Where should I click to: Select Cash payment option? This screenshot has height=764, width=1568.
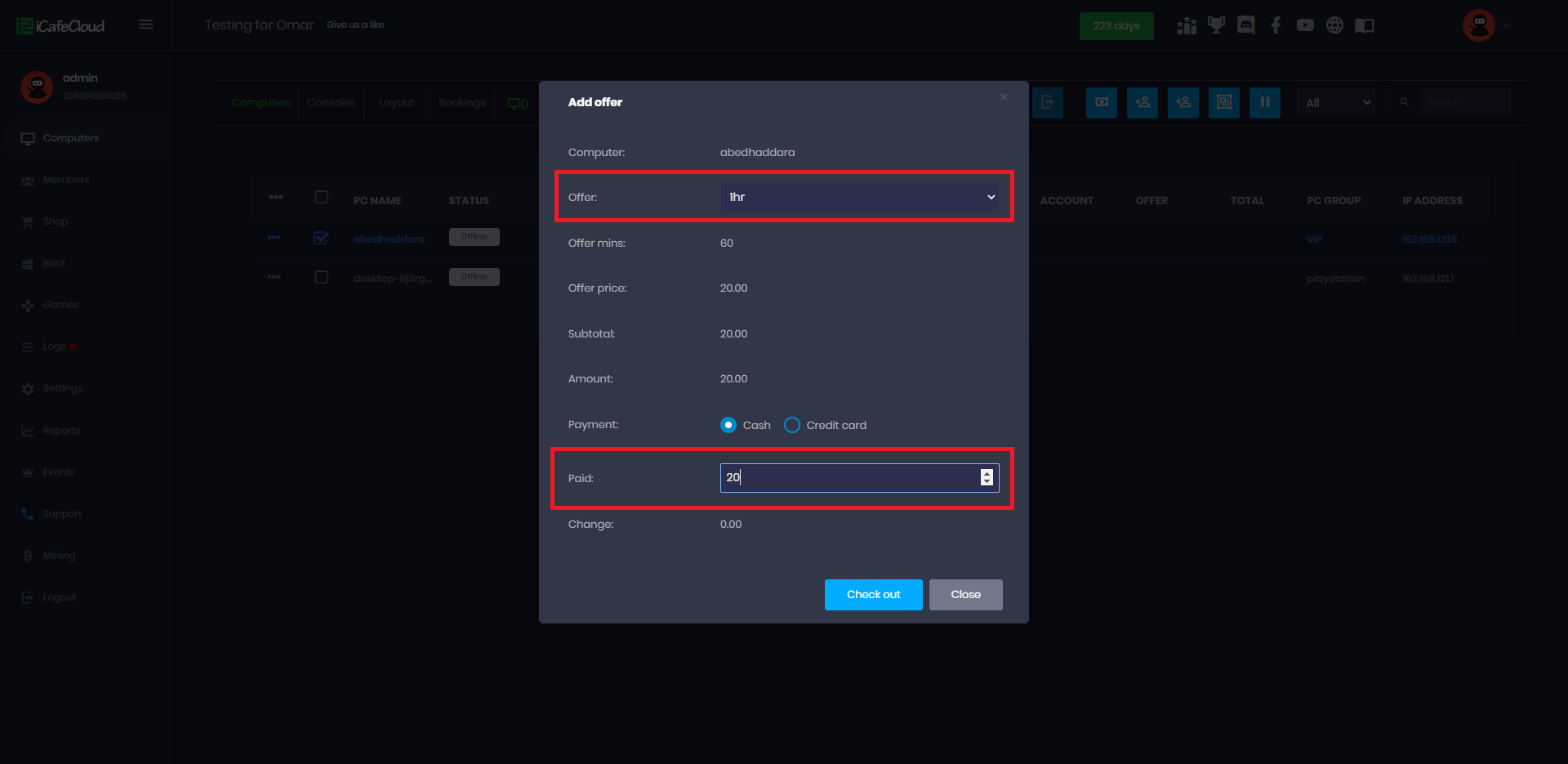pyautogui.click(x=728, y=425)
